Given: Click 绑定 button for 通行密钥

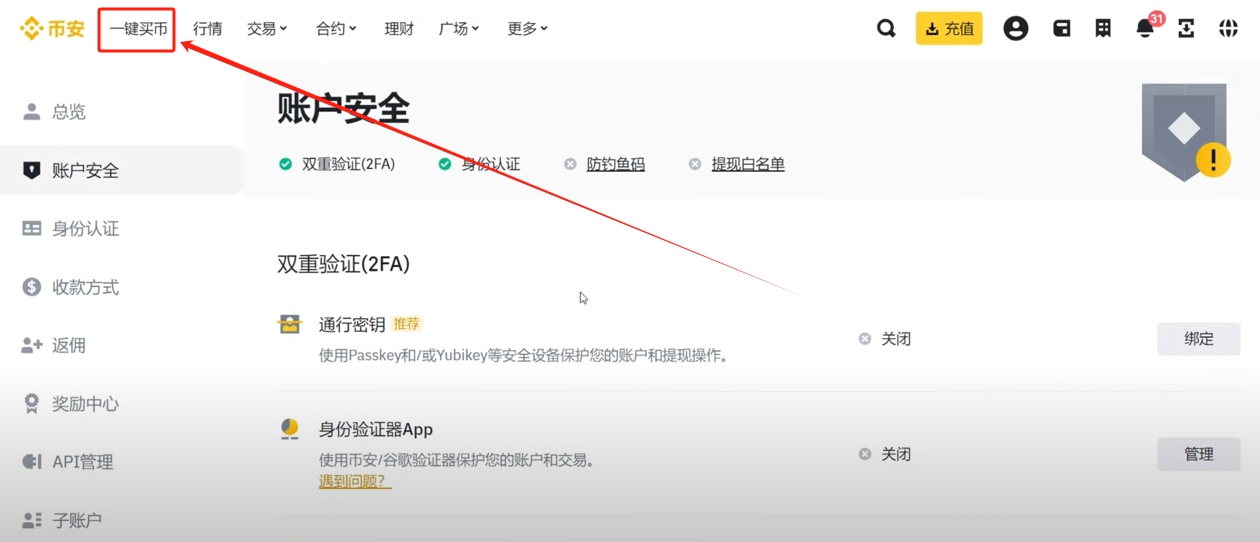Looking at the screenshot, I should [1199, 339].
